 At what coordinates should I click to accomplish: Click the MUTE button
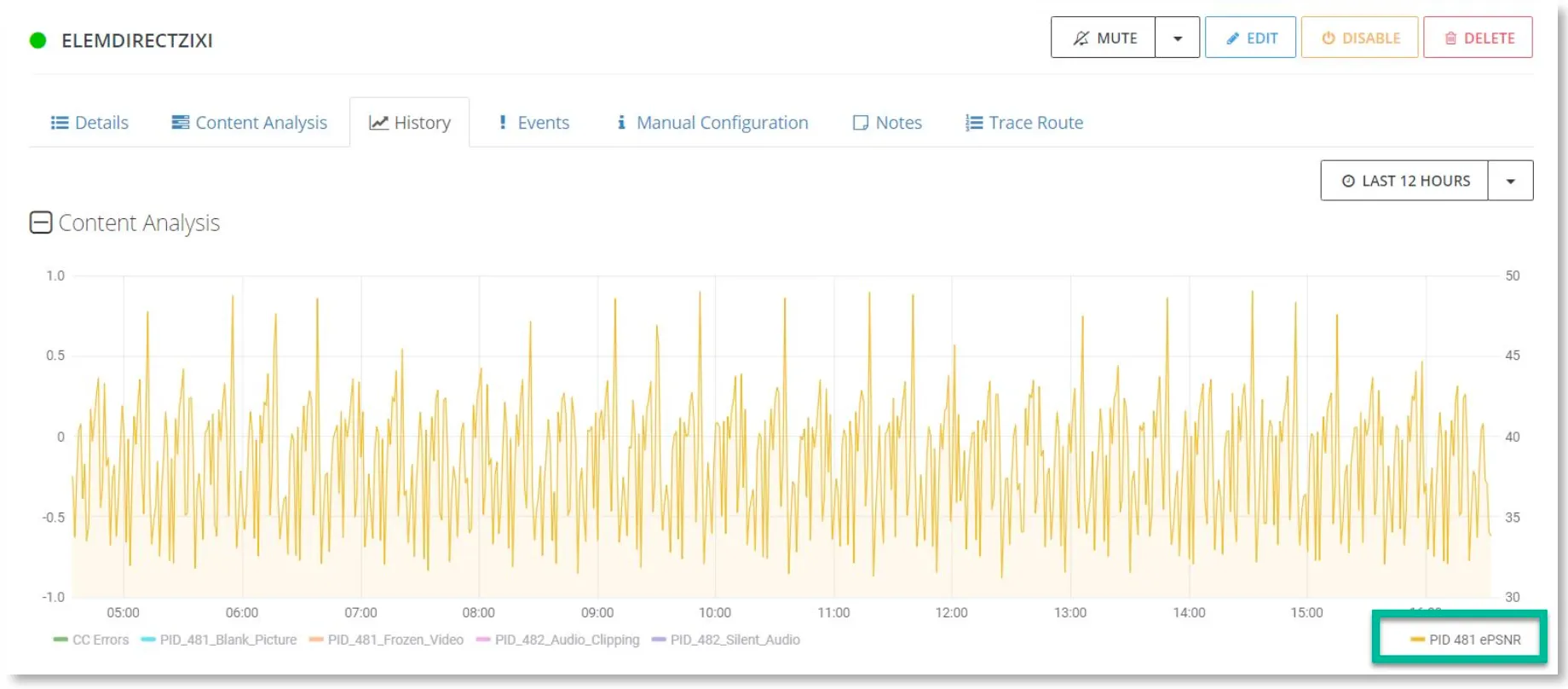[1104, 38]
